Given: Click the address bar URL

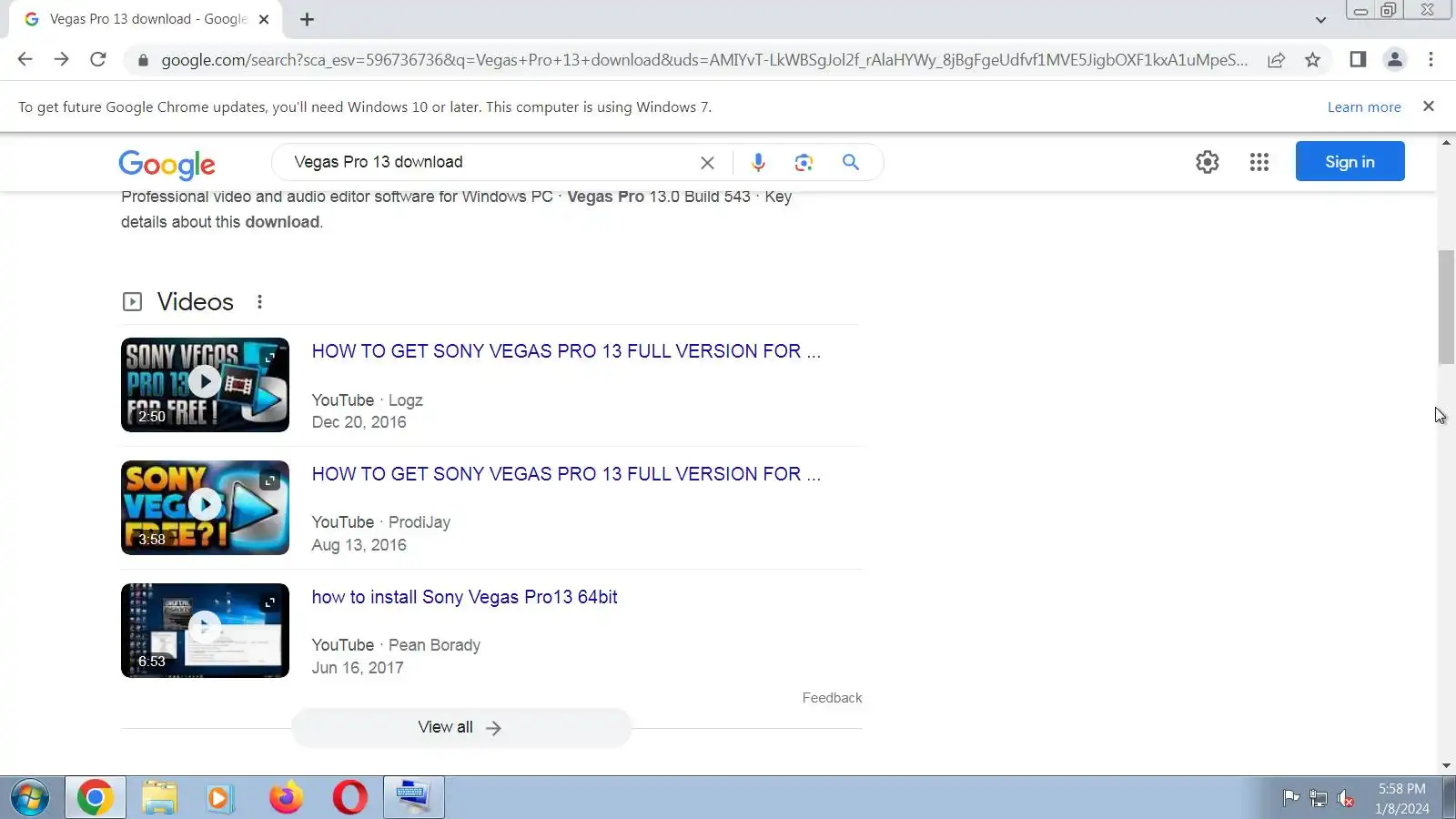Looking at the screenshot, I should (703, 60).
